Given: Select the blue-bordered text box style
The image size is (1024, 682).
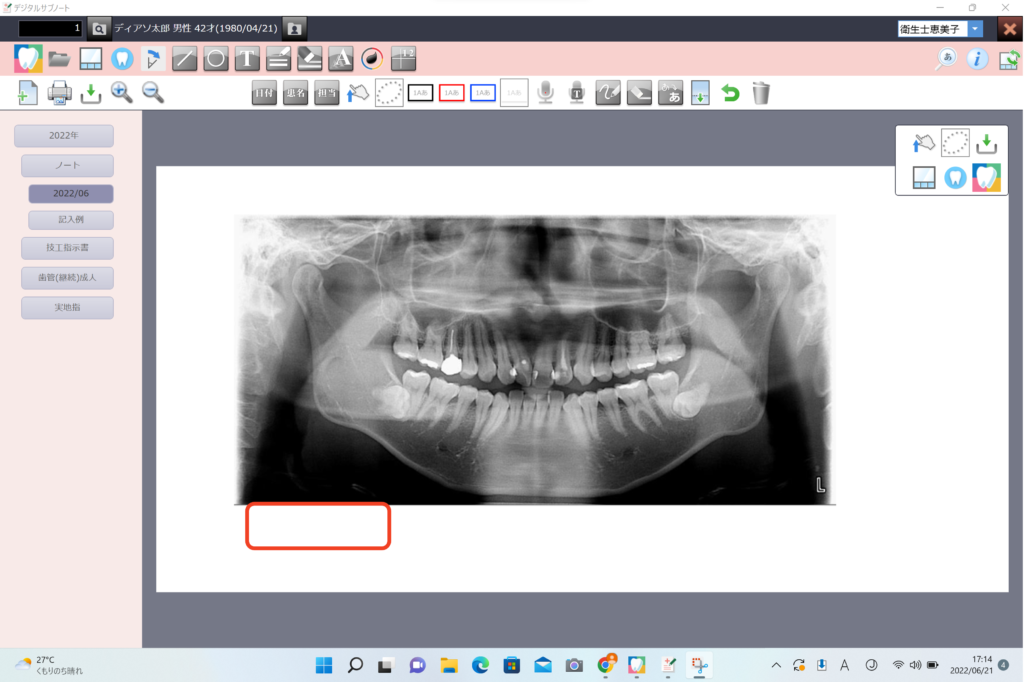Looking at the screenshot, I should coord(483,93).
